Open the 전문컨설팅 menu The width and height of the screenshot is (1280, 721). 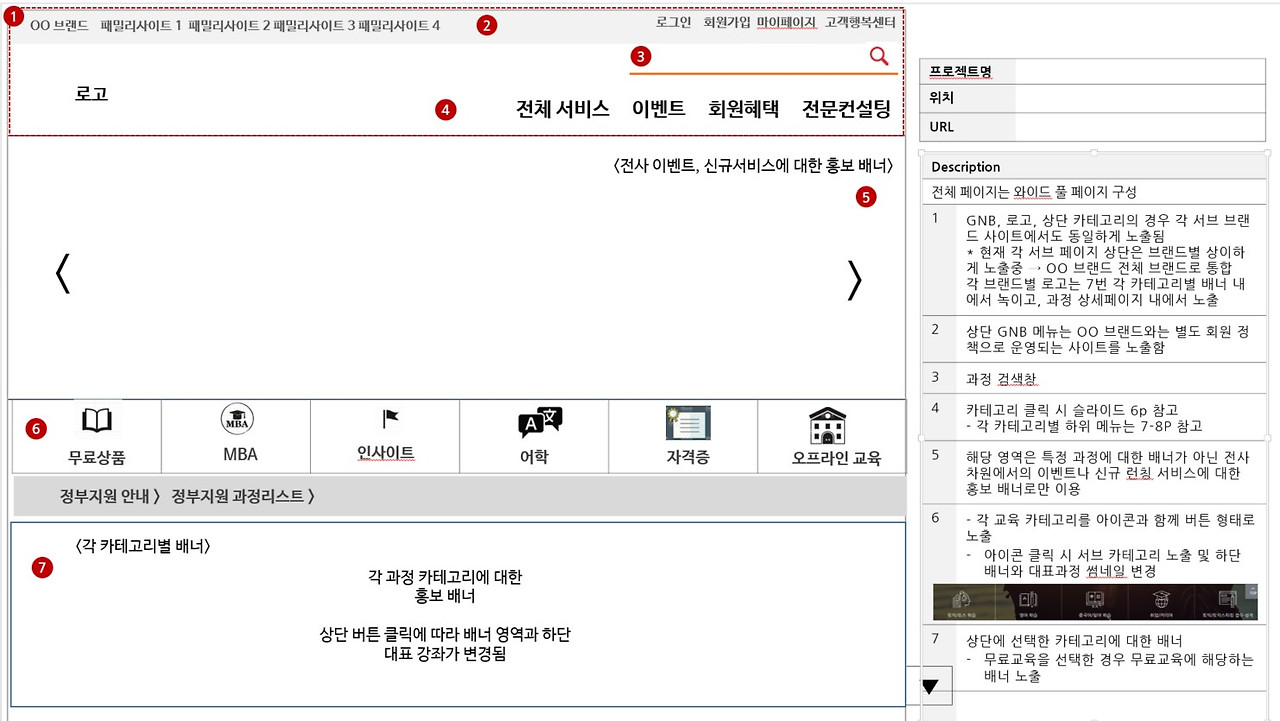846,109
